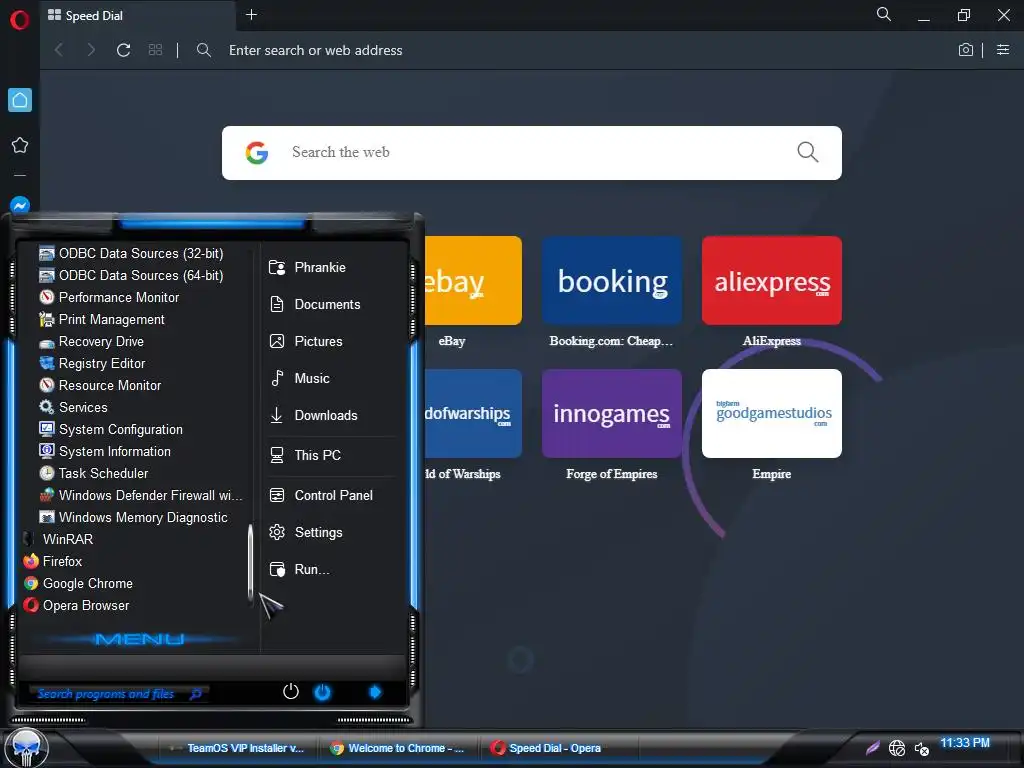Open the World of Warships tile
The height and width of the screenshot is (768, 1024).
click(x=473, y=413)
